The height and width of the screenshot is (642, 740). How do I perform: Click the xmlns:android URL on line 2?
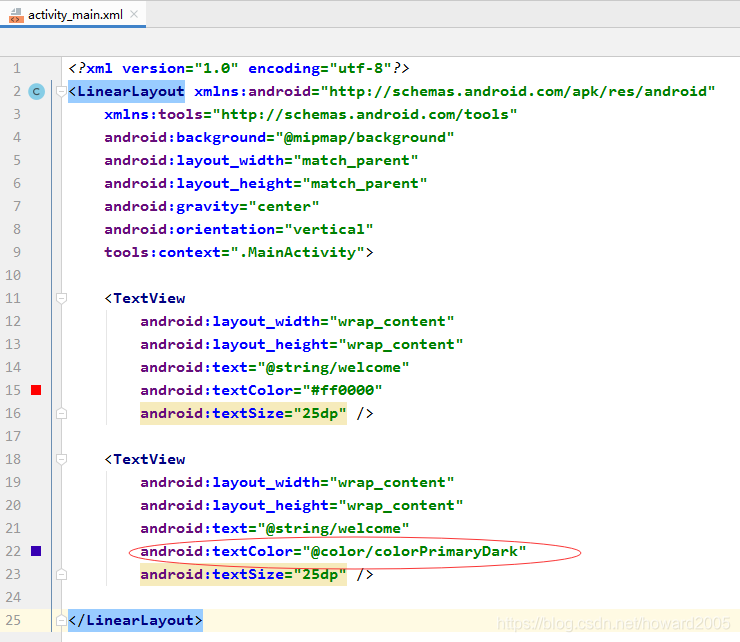tap(518, 92)
